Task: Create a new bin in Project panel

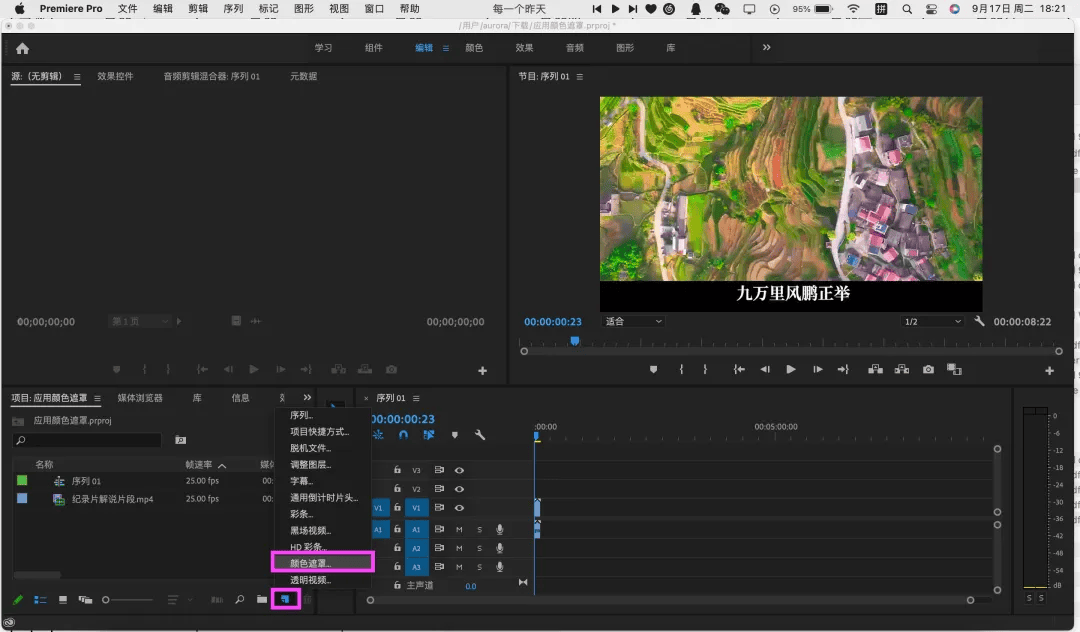Action: 262,599
